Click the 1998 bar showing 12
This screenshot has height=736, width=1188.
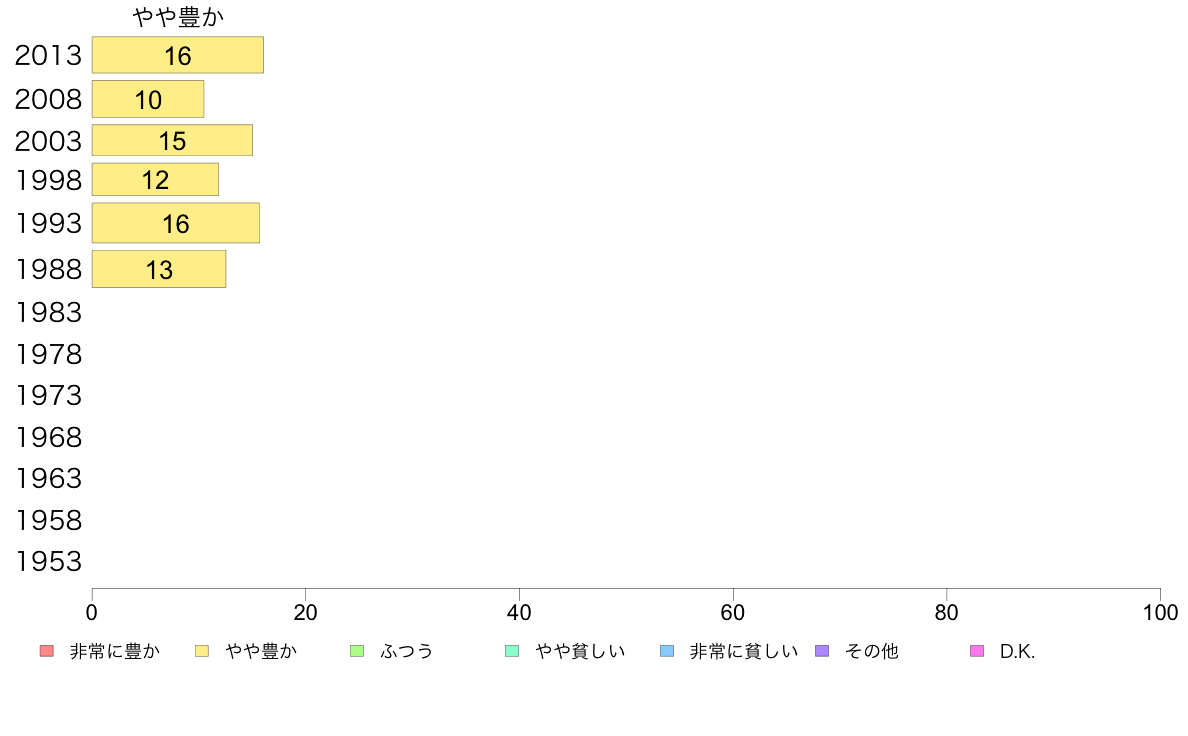tap(155, 180)
